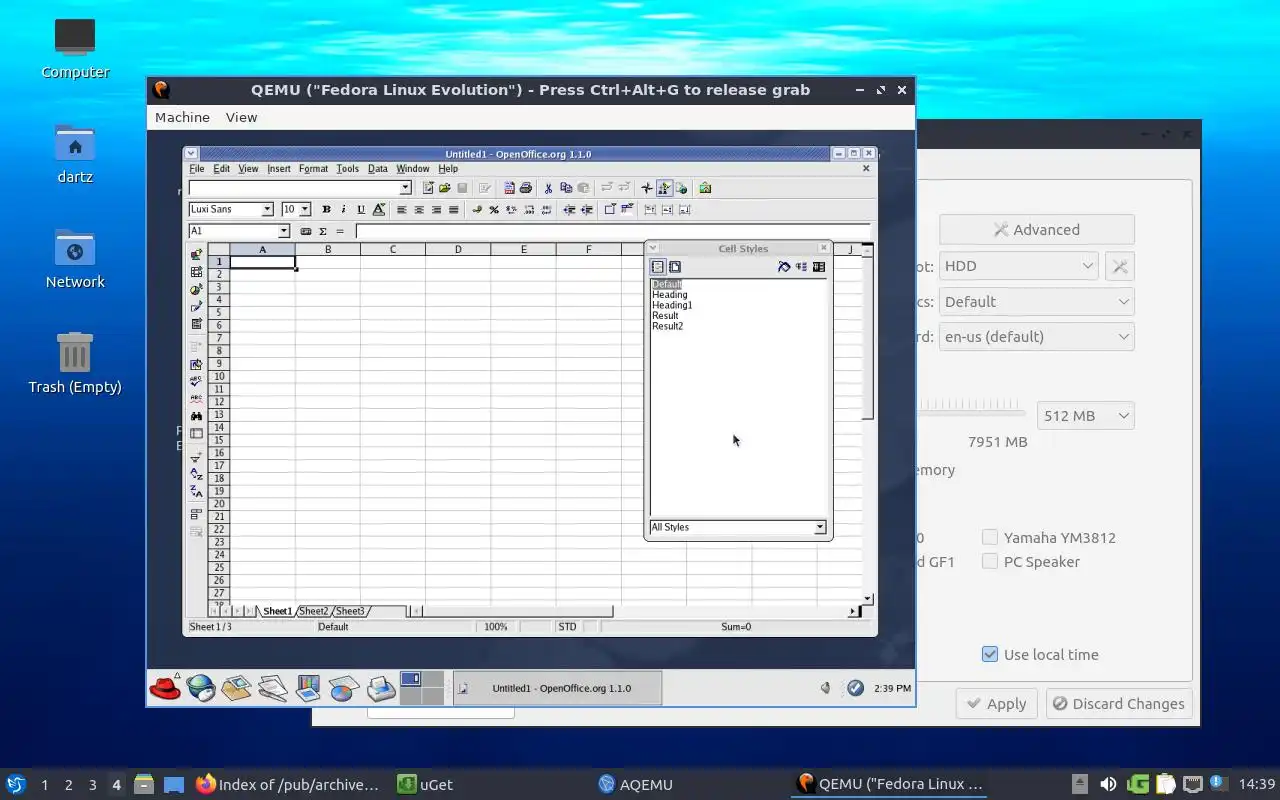The width and height of the screenshot is (1280, 800).
Task: Toggle the PC Speaker checkbox in AQEMU
Action: 990,561
